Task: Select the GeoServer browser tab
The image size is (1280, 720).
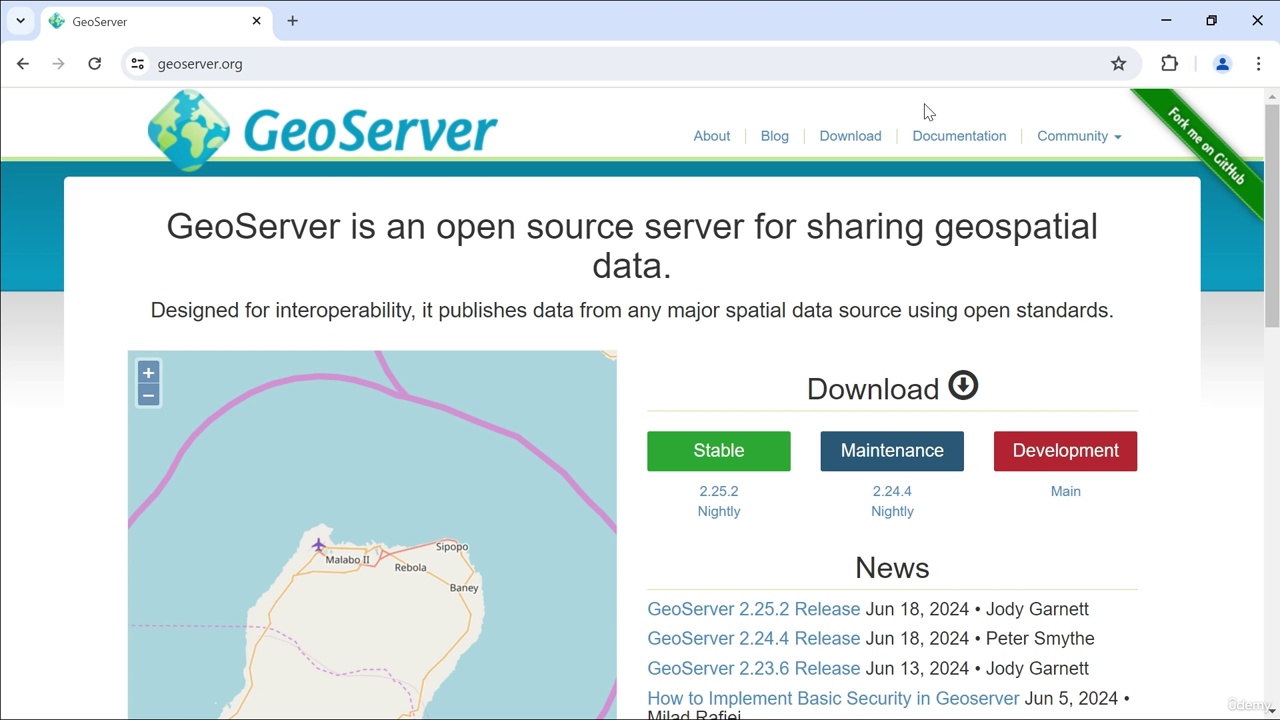Action: pyautogui.click(x=155, y=21)
